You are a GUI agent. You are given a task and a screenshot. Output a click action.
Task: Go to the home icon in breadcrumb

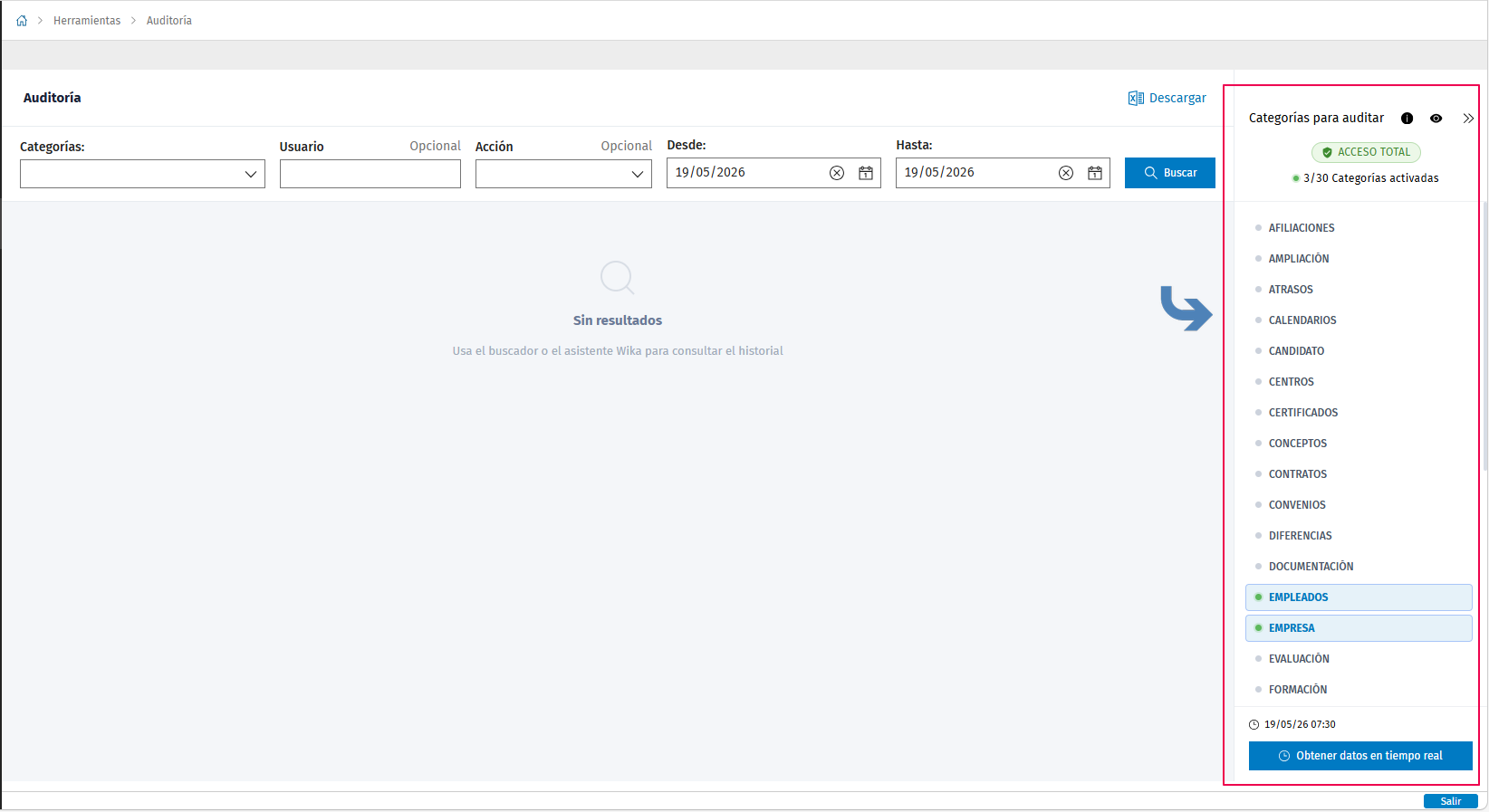coord(22,21)
